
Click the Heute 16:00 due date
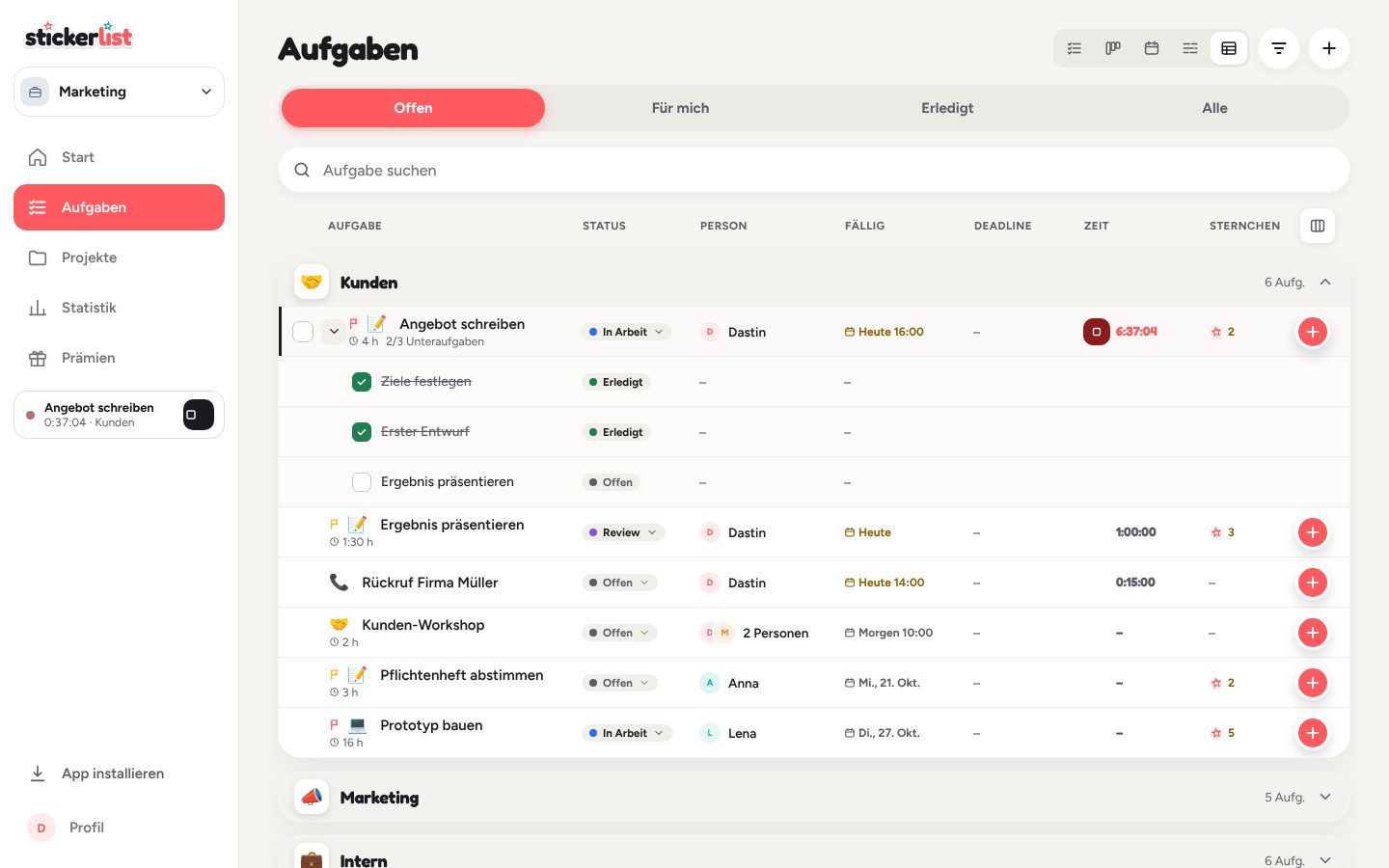(885, 332)
